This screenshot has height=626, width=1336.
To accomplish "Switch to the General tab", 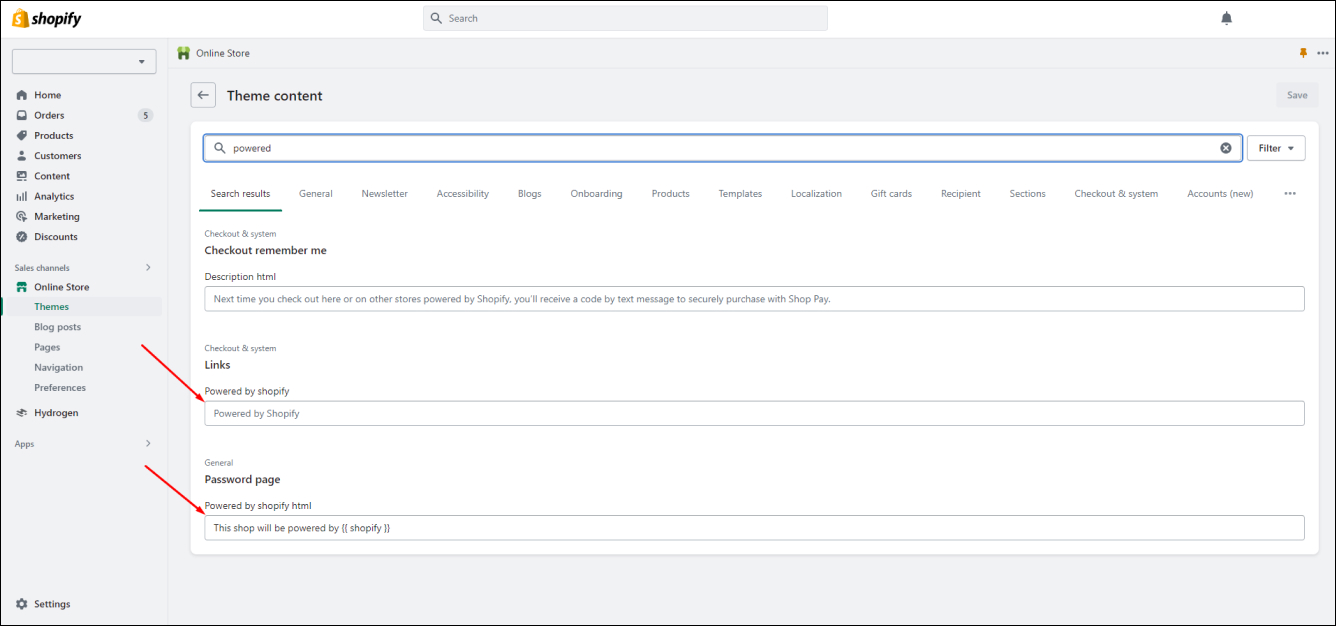I will (x=315, y=194).
